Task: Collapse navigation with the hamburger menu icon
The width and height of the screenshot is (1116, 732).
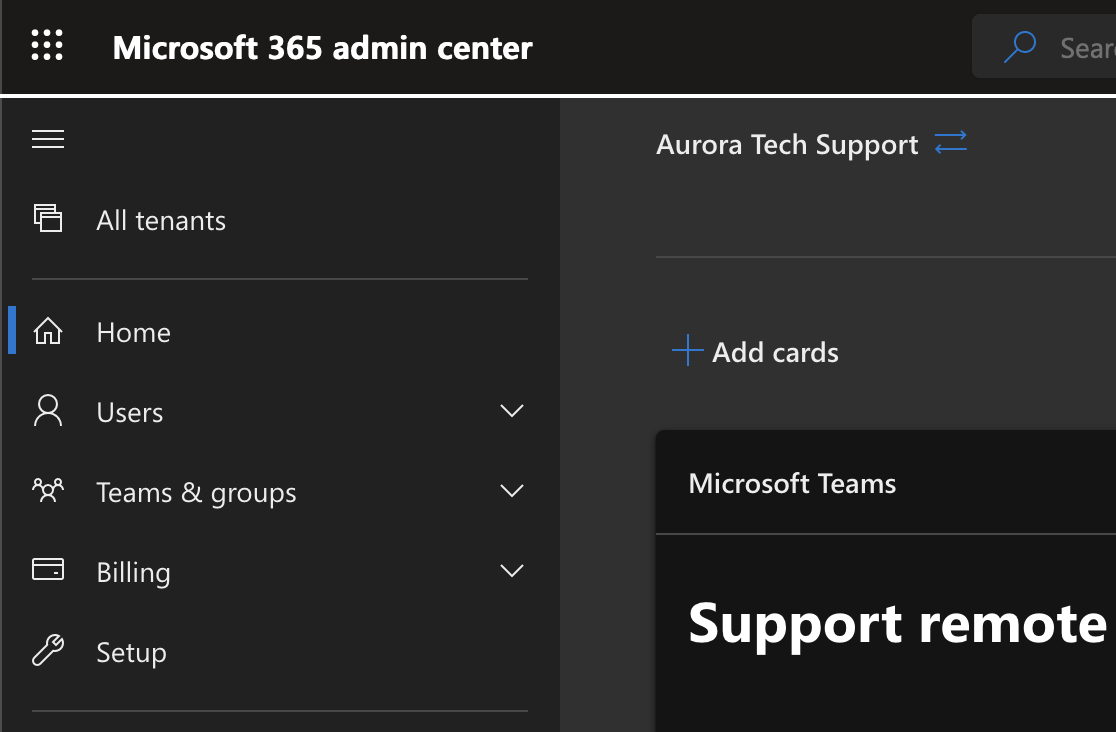Action: pos(48,139)
